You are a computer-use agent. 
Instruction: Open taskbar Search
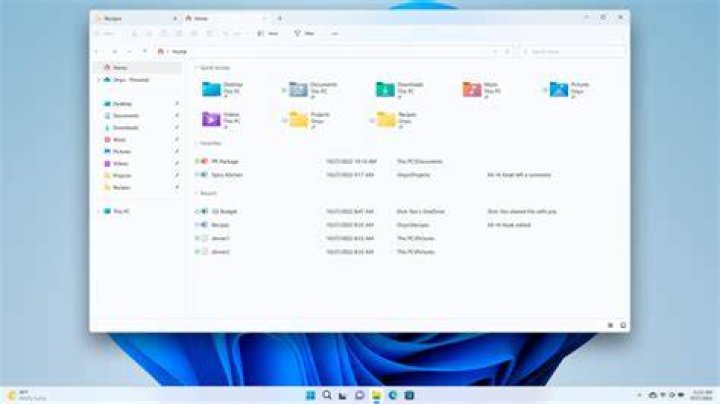327,395
